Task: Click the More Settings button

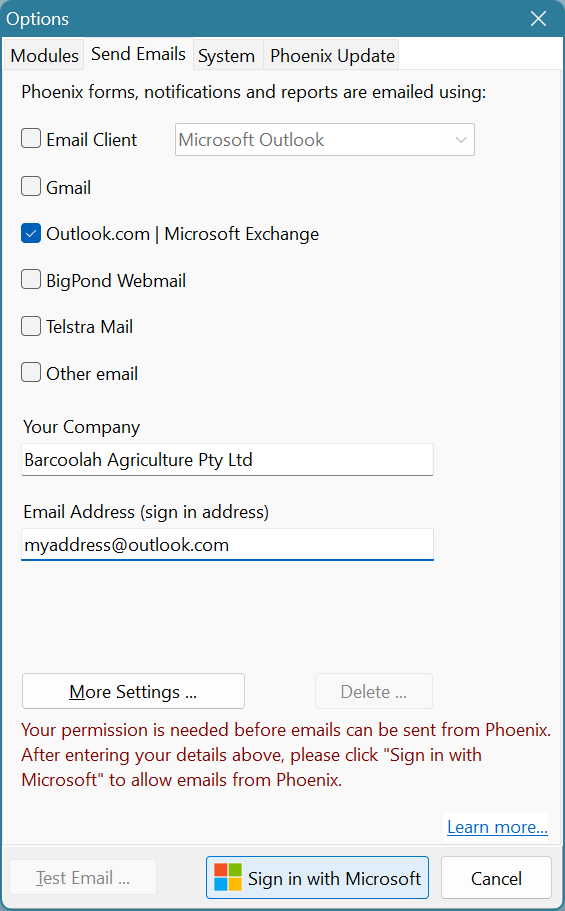Action: (133, 691)
